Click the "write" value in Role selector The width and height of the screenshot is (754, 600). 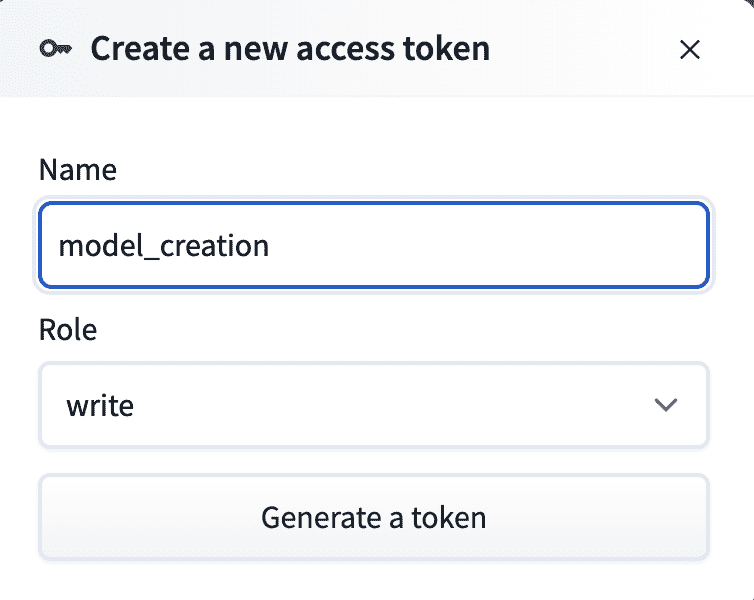point(100,406)
